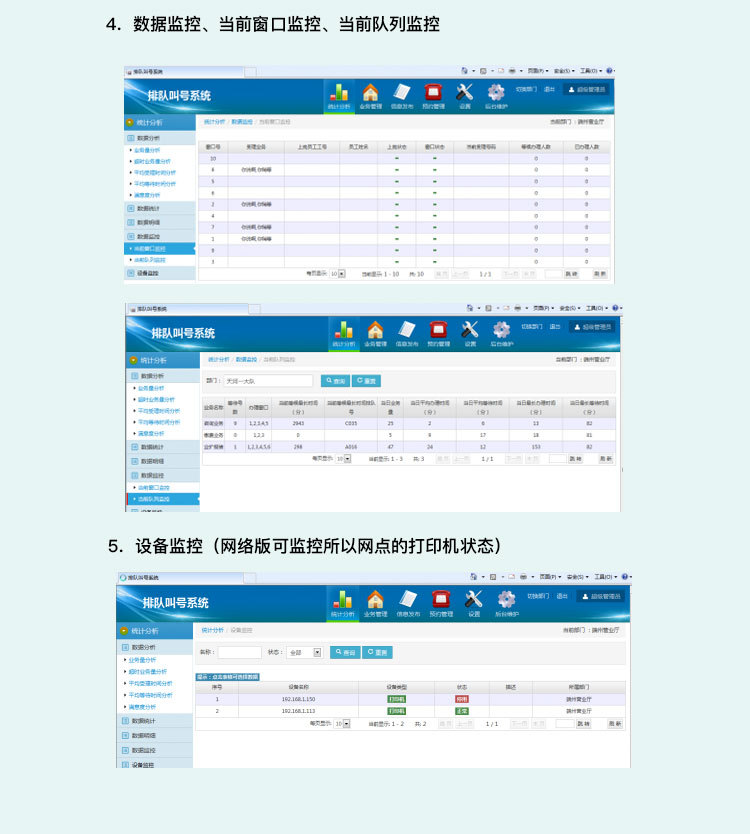Open 每页显示 dropdown in top screenshot

pyautogui.click(x=337, y=273)
